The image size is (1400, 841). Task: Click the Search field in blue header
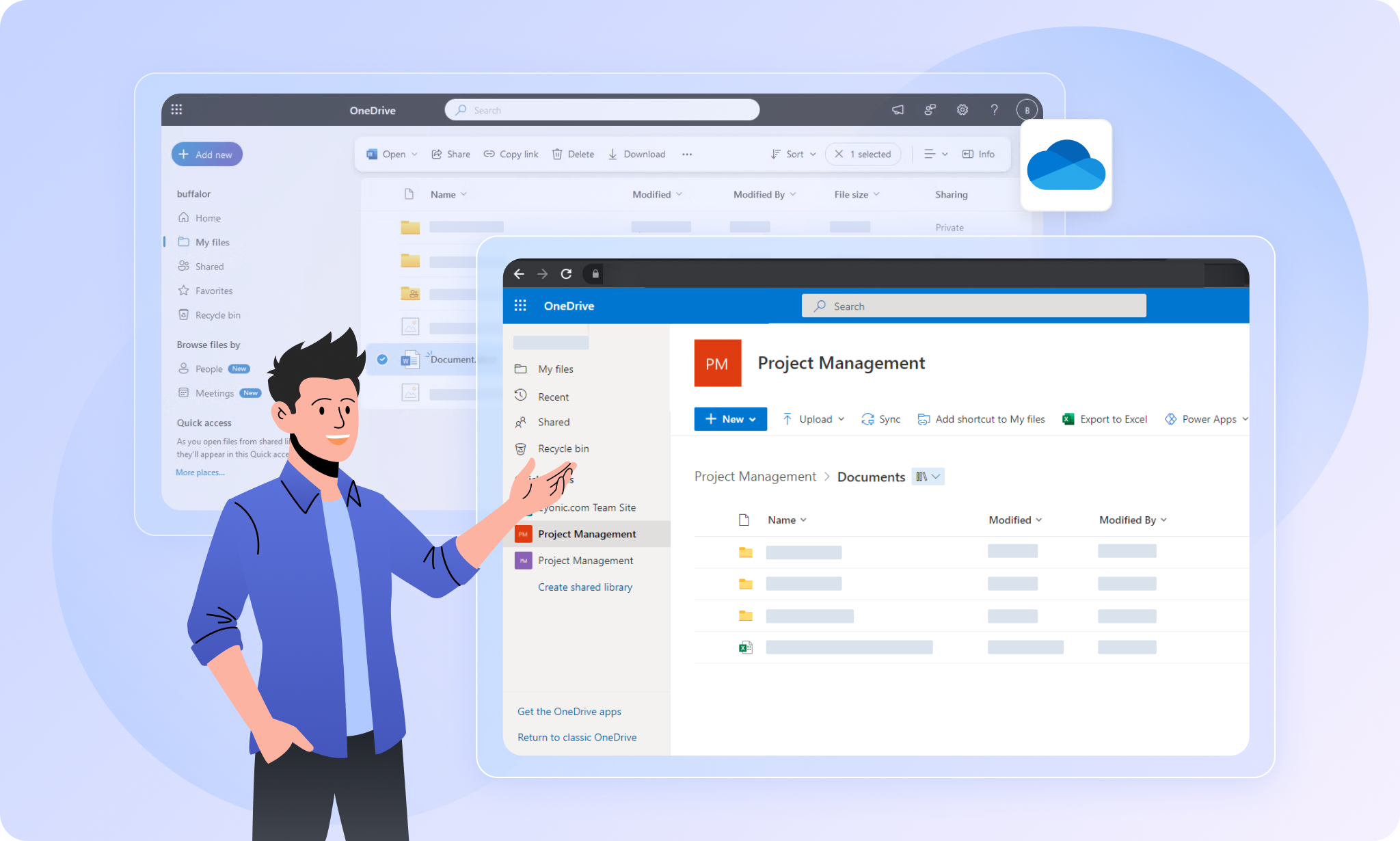973,306
